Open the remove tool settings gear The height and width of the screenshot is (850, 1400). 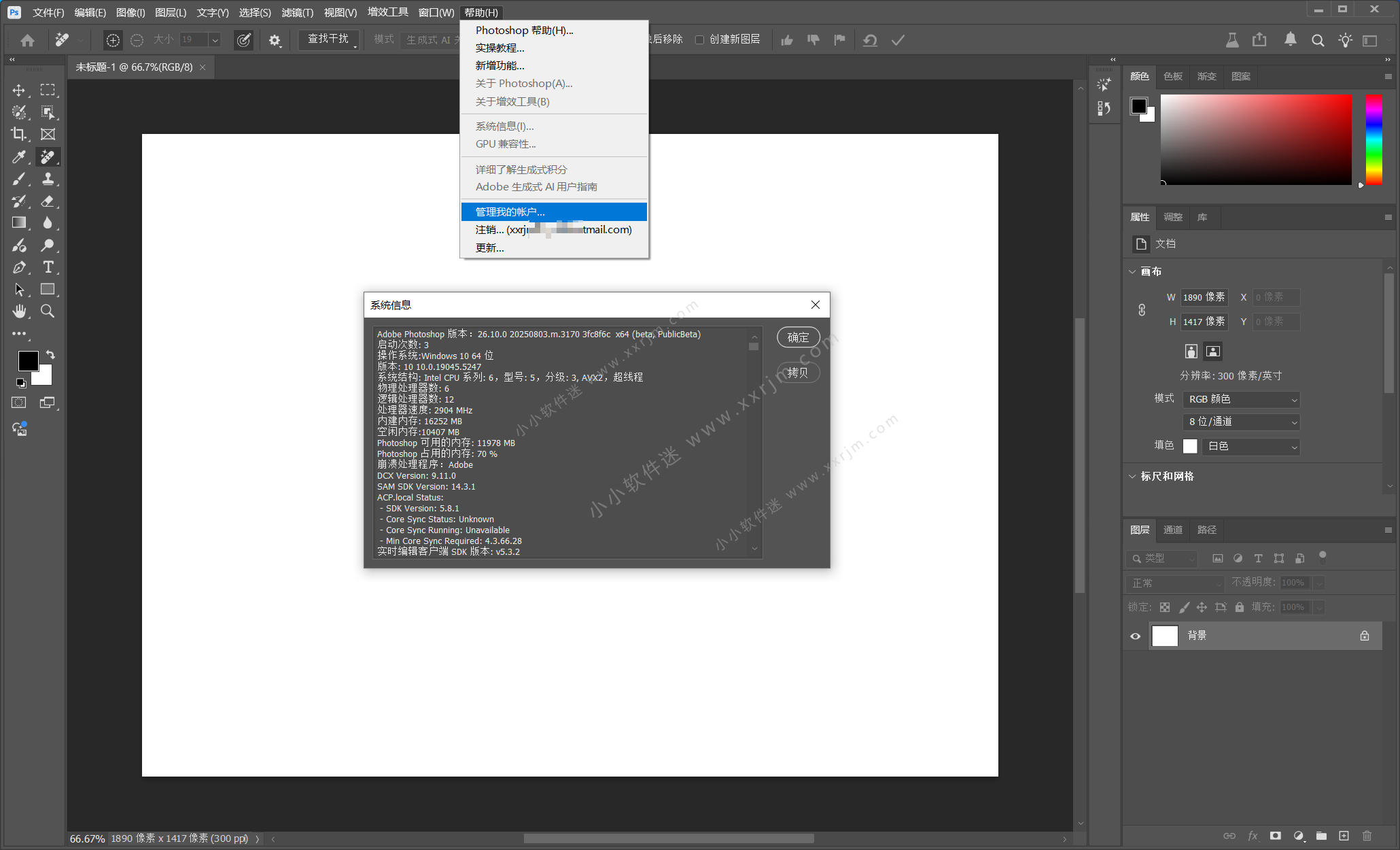(x=275, y=40)
